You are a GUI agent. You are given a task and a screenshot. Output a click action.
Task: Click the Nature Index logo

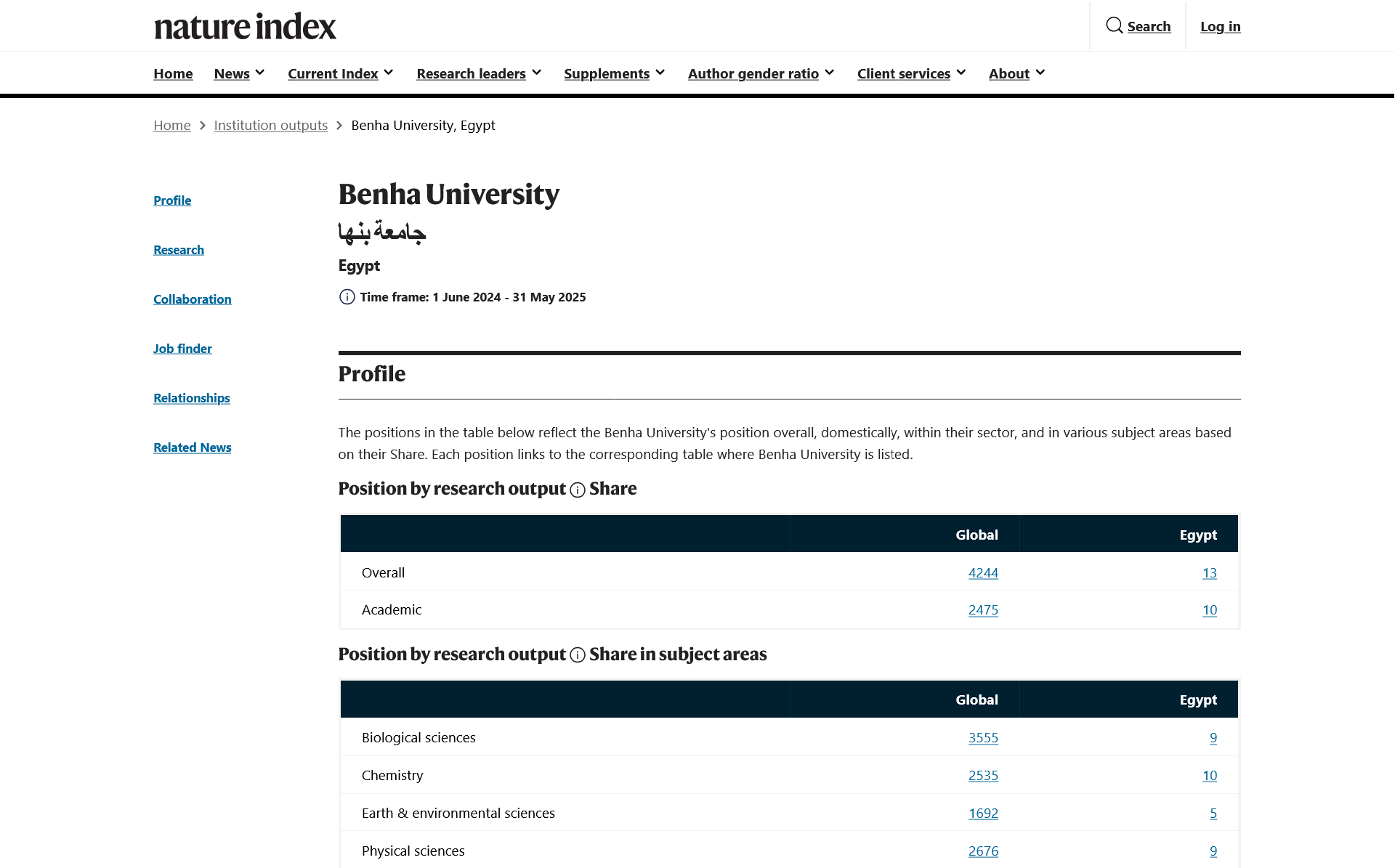[x=244, y=25]
